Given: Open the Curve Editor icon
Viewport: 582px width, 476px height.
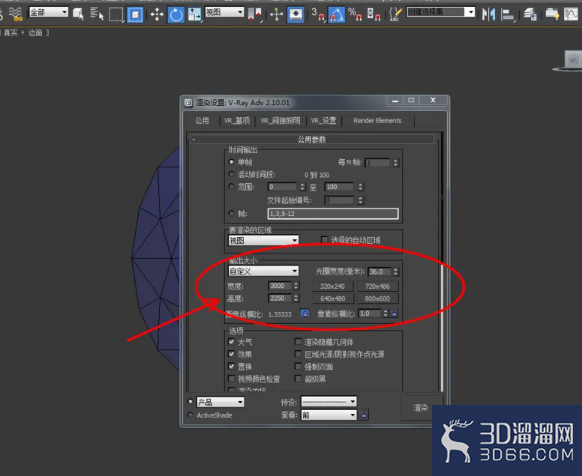Looking at the screenshot, I should [x=571, y=14].
